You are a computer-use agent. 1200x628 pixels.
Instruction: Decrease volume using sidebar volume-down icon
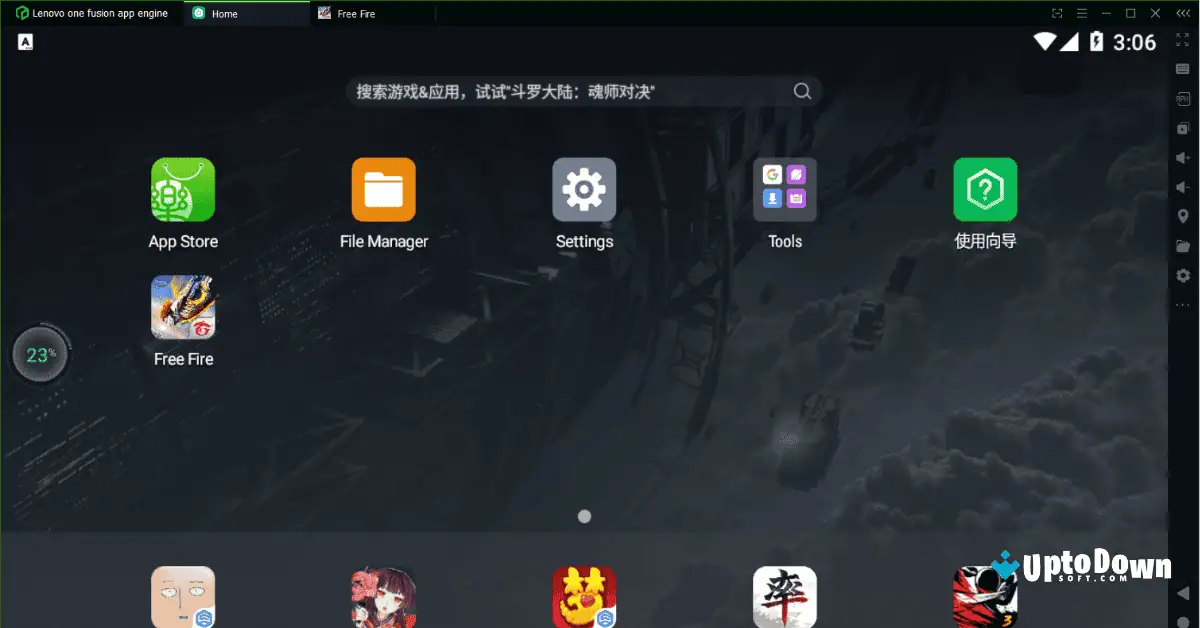(1183, 186)
